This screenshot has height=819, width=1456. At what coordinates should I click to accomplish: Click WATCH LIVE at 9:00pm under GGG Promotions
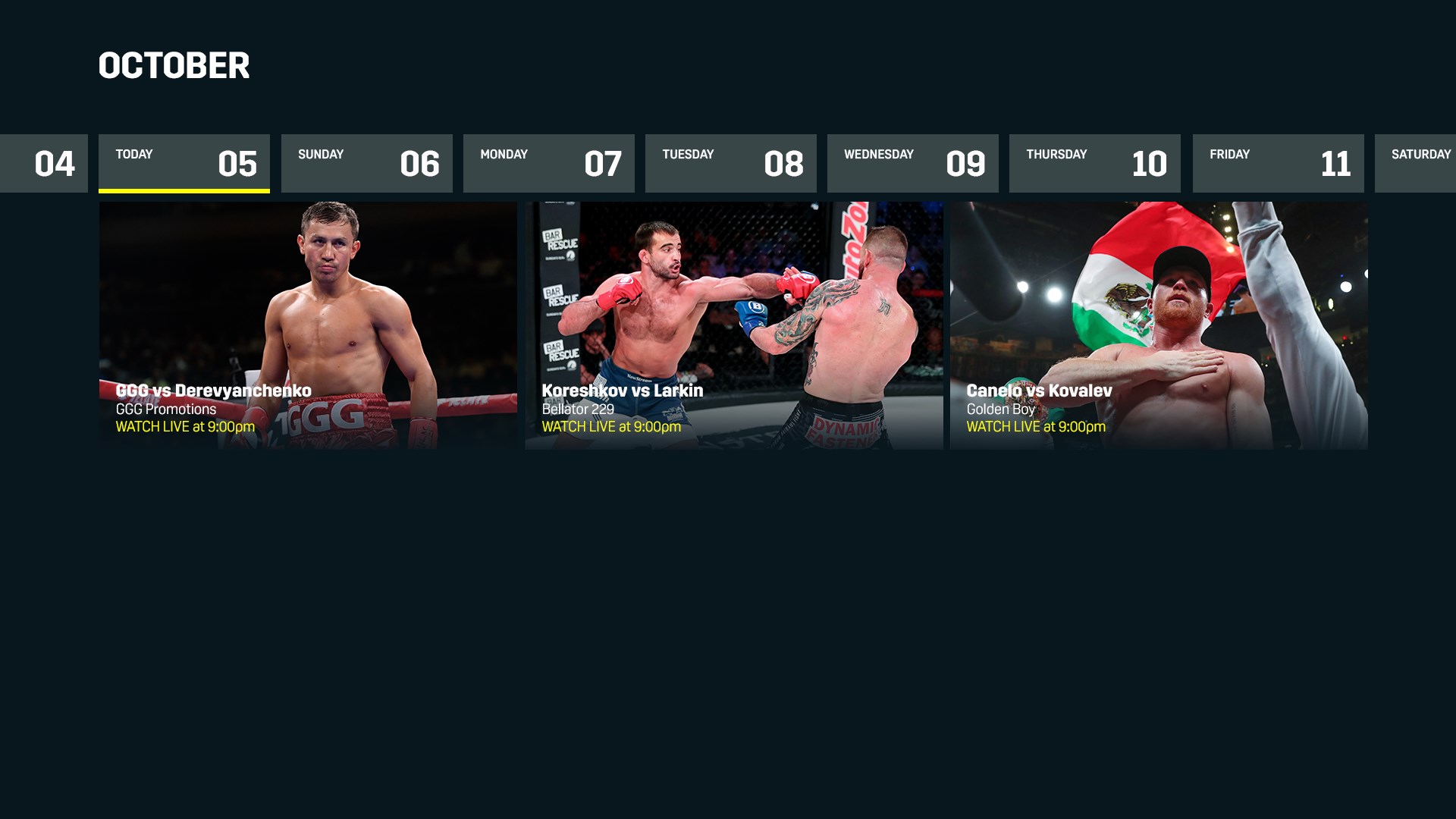click(x=185, y=427)
